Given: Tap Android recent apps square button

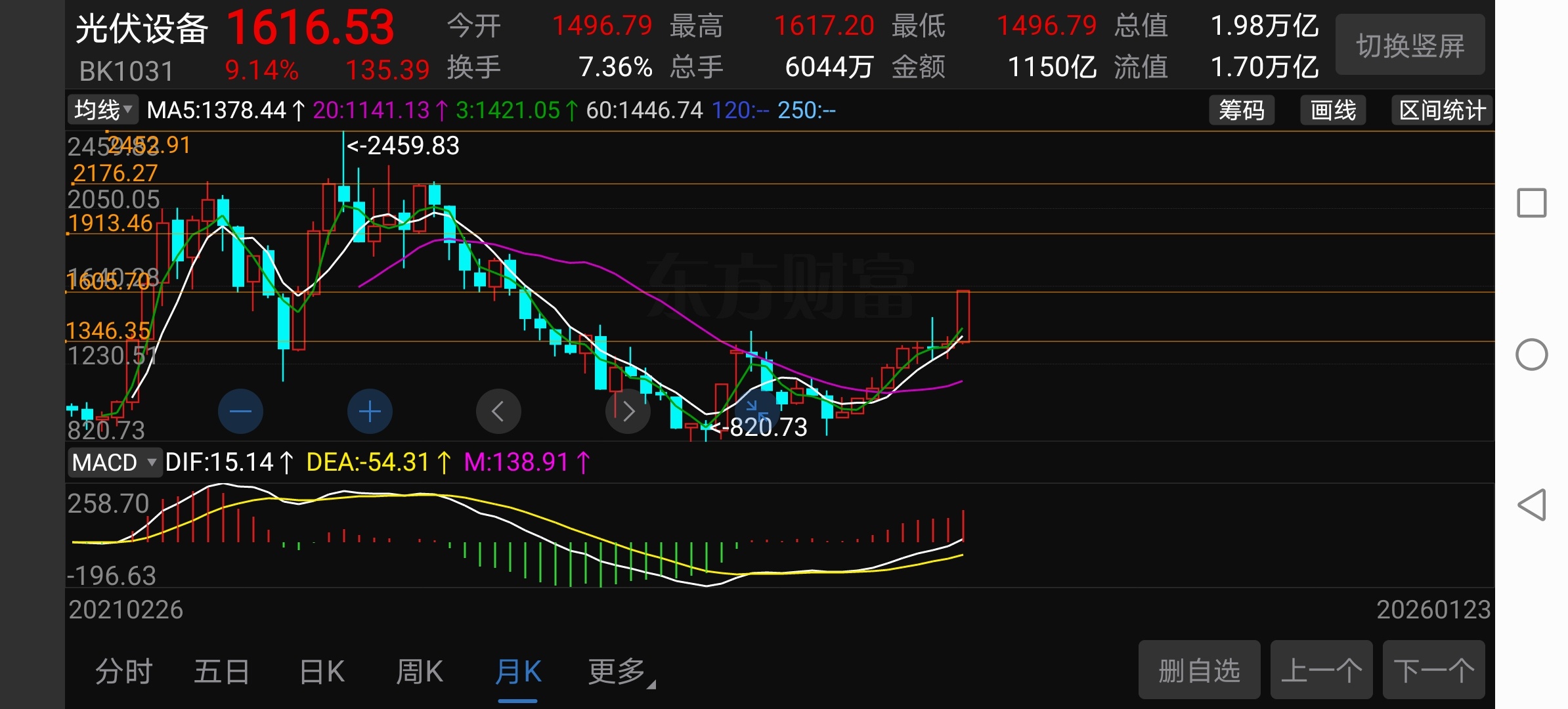Looking at the screenshot, I should pos(1531,203).
